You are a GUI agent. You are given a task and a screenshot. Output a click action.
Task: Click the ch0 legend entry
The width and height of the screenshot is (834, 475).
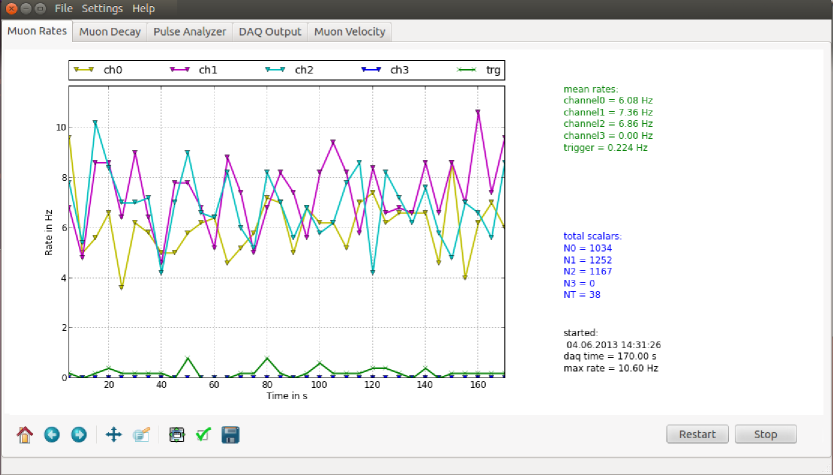98,70
